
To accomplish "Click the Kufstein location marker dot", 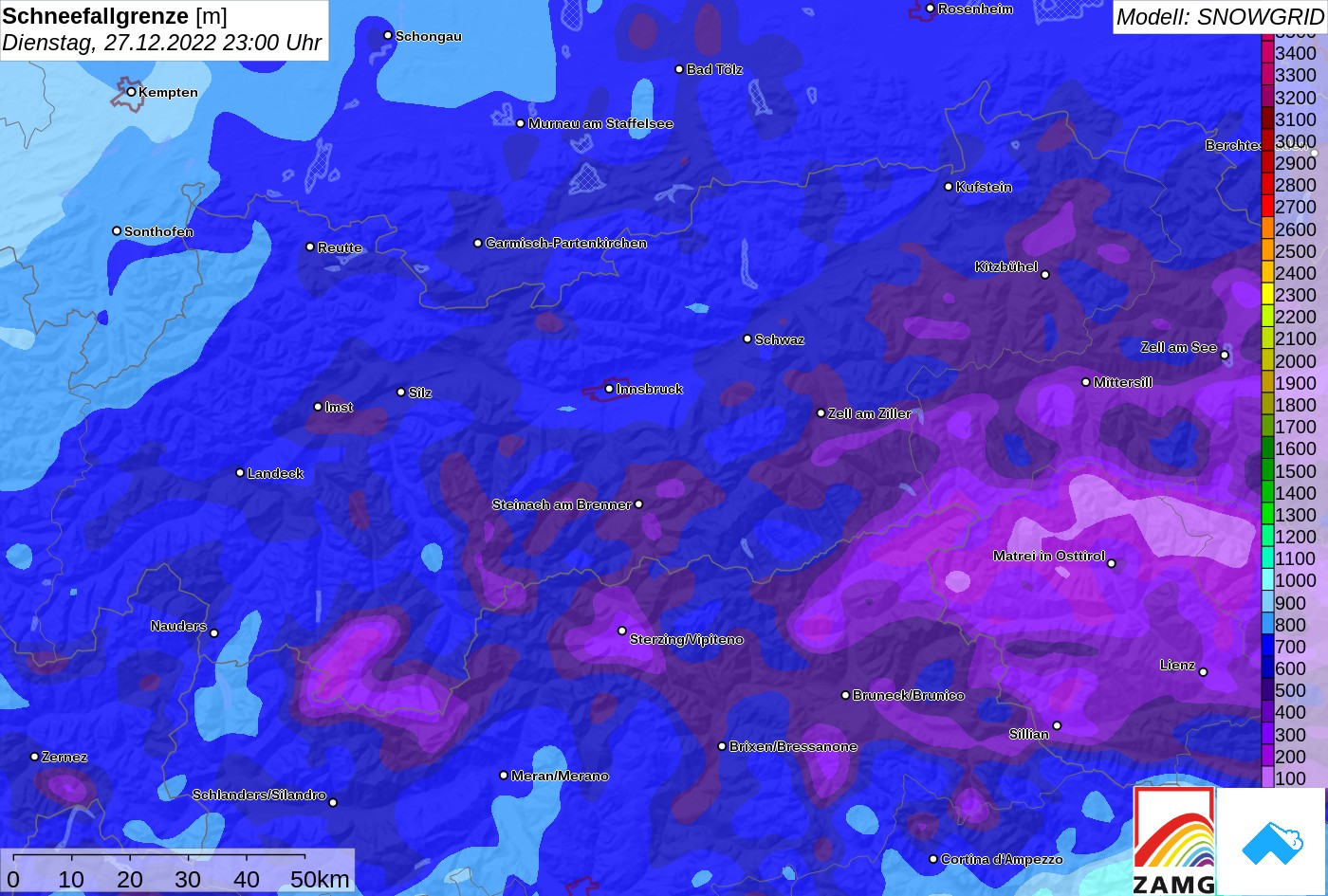I will pyautogui.click(x=949, y=187).
